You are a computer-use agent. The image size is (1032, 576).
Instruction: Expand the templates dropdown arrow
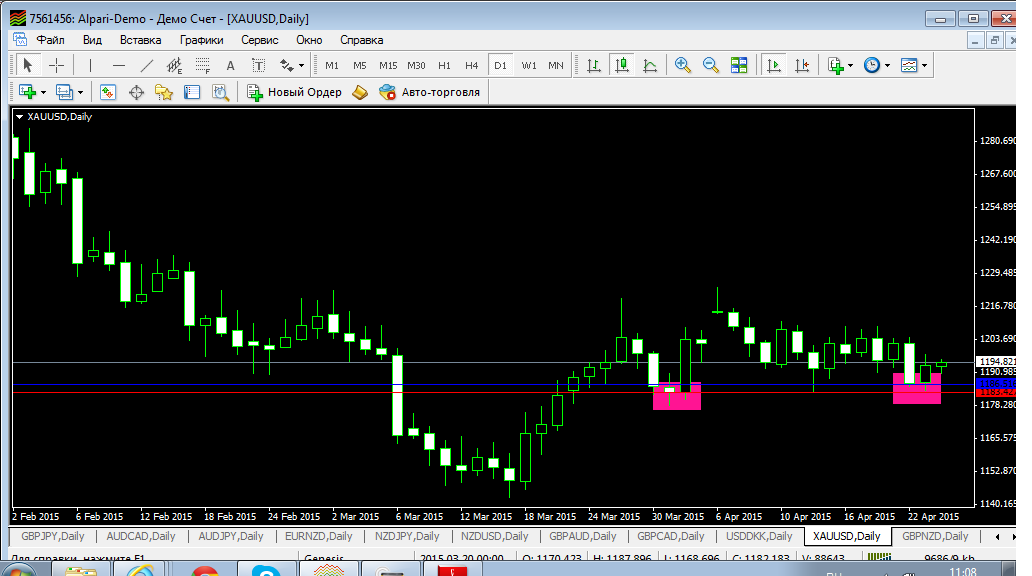tap(924, 65)
